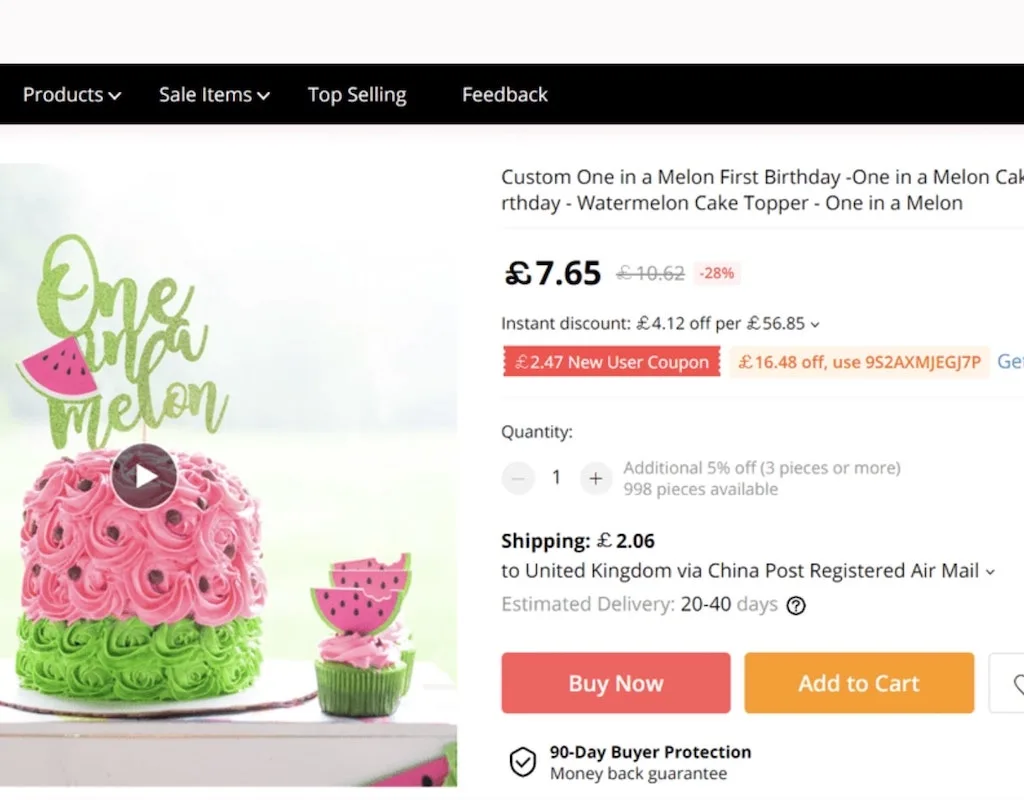This screenshot has width=1024, height=800.
Task: Click the wishlist heart icon
Action: 1013,684
